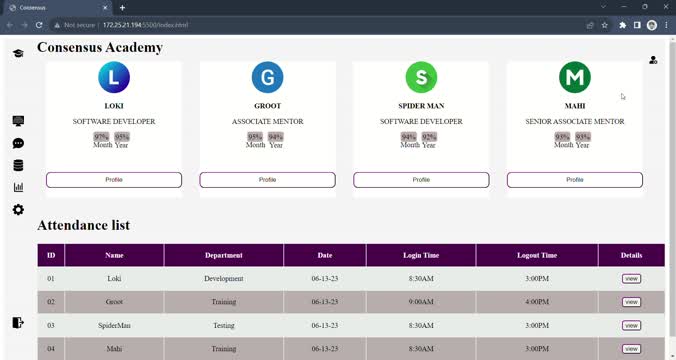Viewport: 676px width, 360px height.
Task: Open Mahi's Profile button
Action: (575, 180)
